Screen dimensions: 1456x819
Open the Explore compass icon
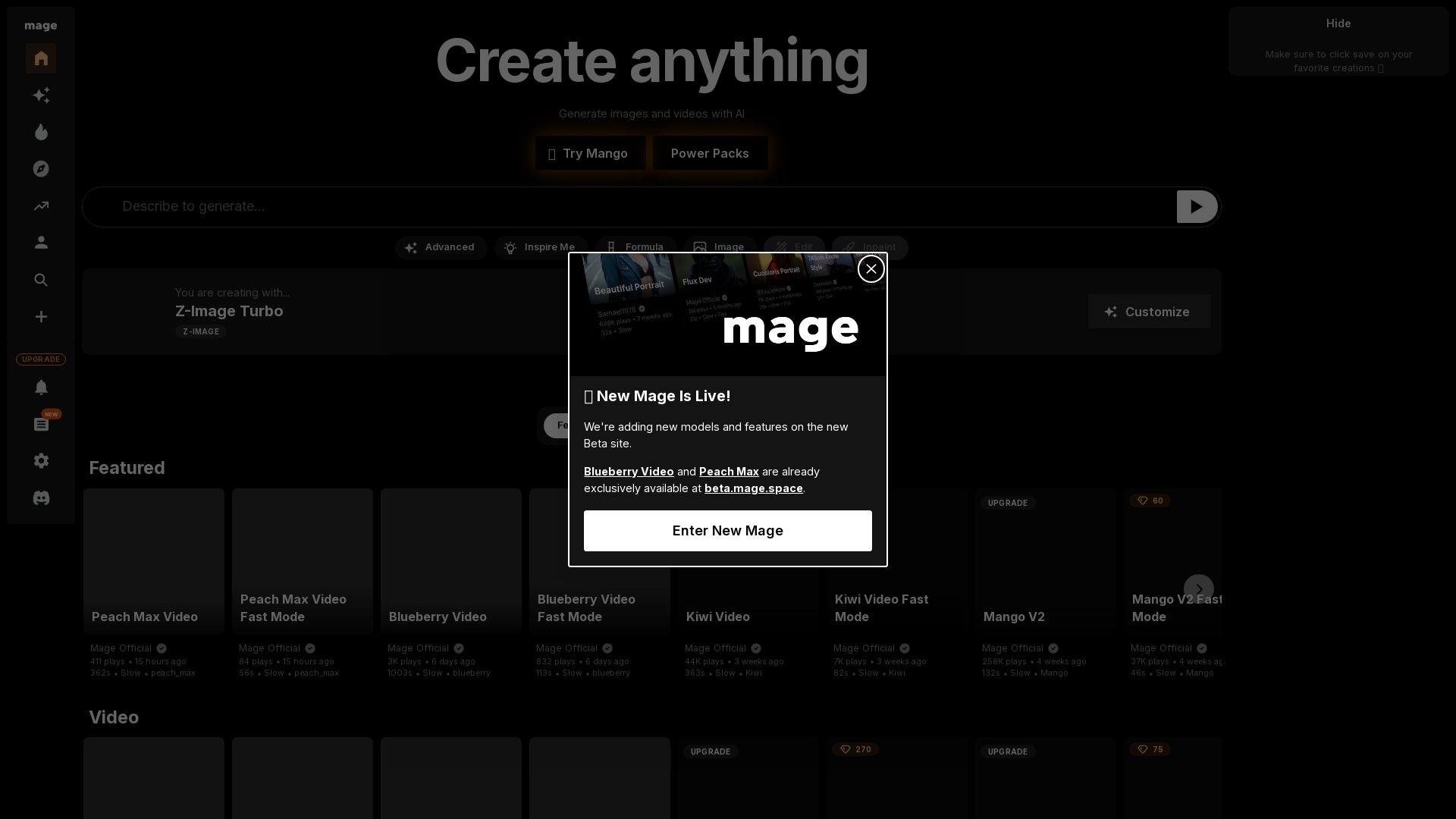41,168
